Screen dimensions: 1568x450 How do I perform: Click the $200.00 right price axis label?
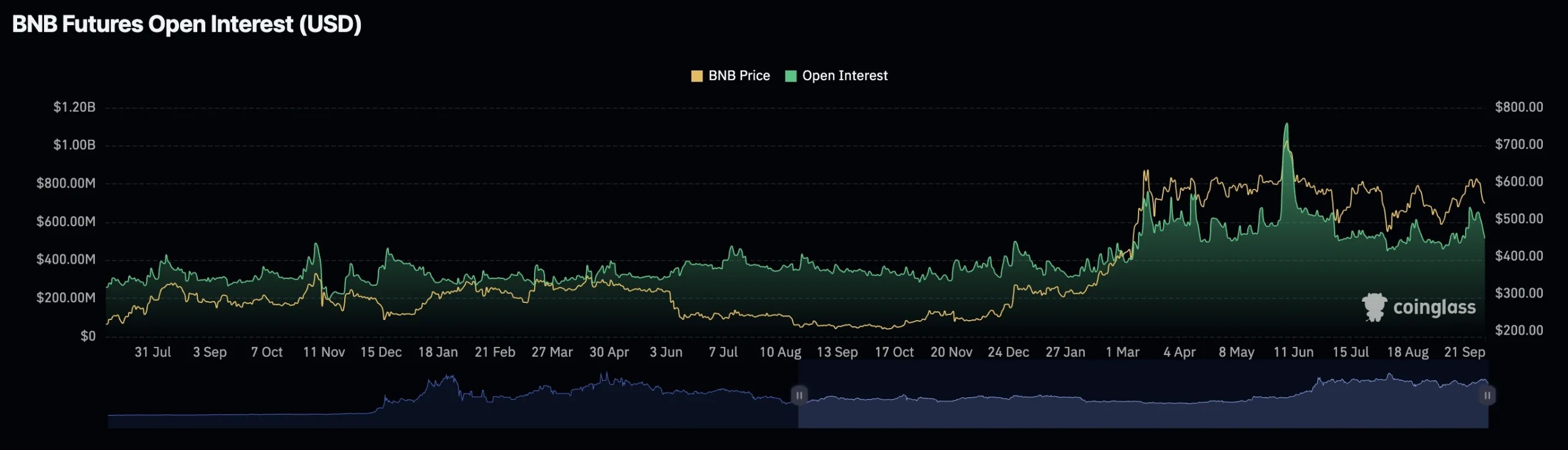pyautogui.click(x=1519, y=330)
